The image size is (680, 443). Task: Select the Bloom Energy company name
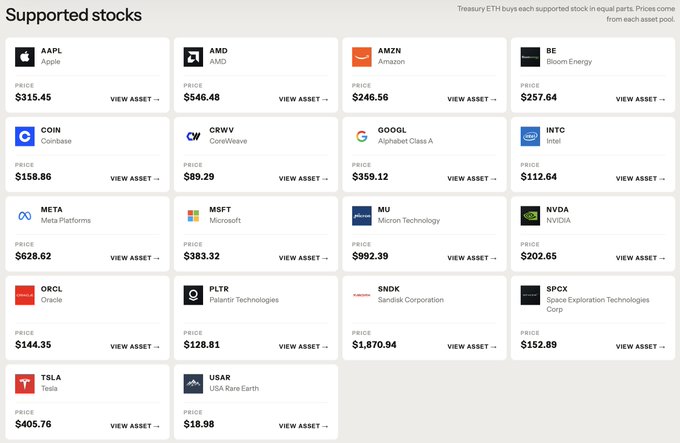(x=569, y=62)
